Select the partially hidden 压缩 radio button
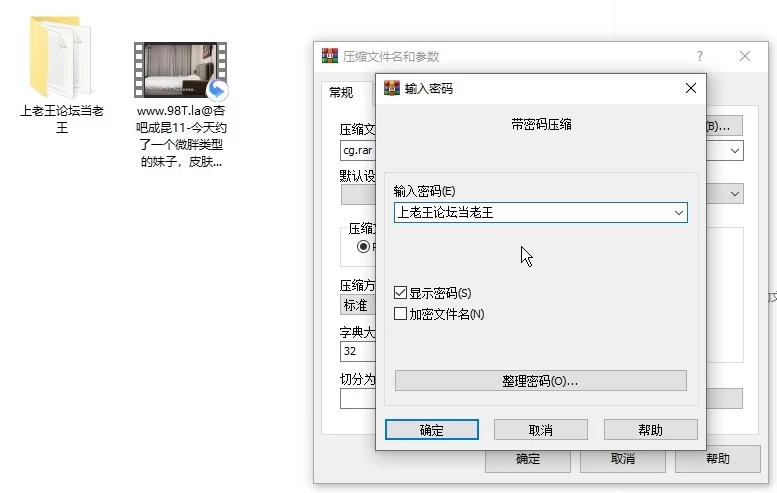This screenshot has width=777, height=493. (363, 246)
